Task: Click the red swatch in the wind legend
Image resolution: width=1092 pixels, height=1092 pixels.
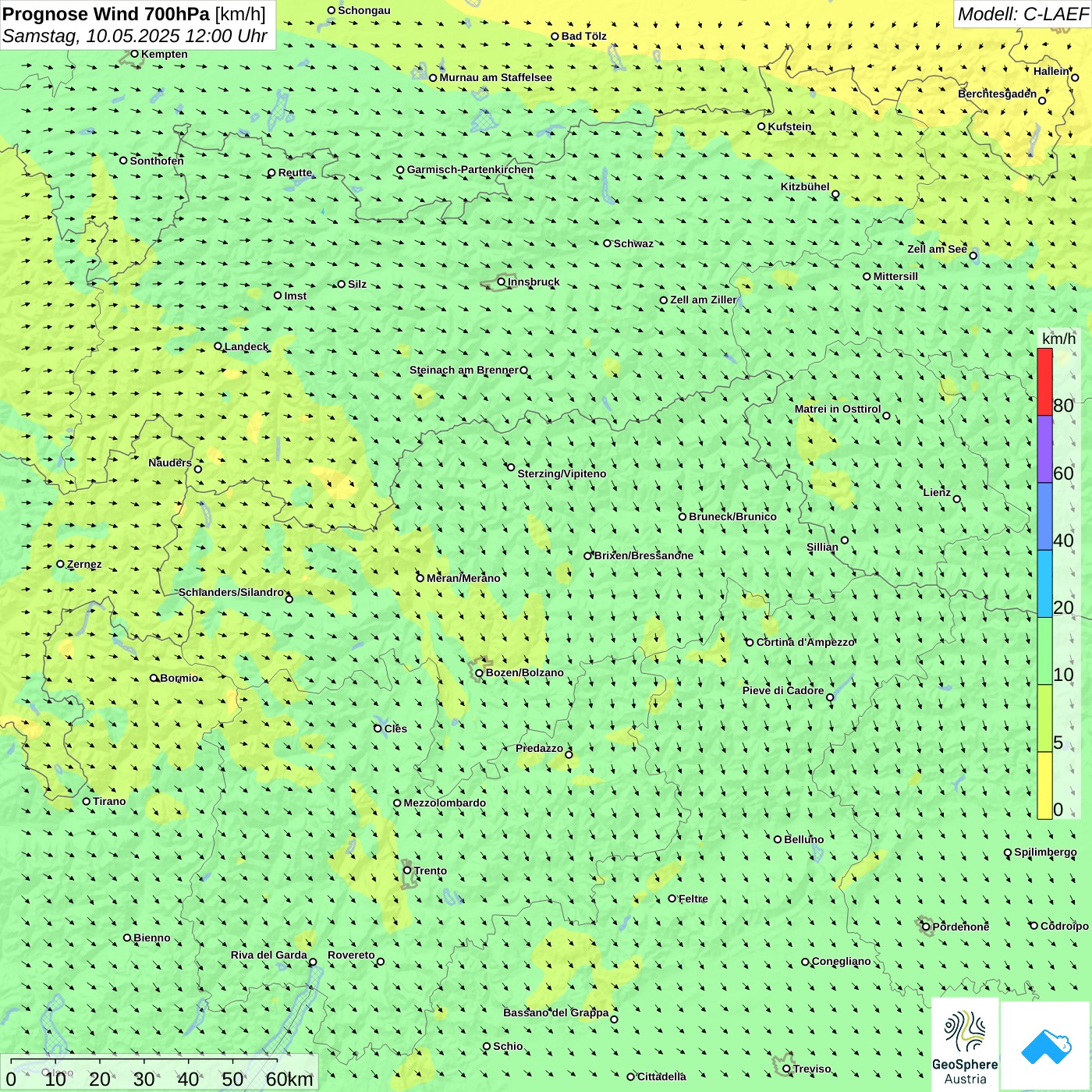Action: 1044,381
